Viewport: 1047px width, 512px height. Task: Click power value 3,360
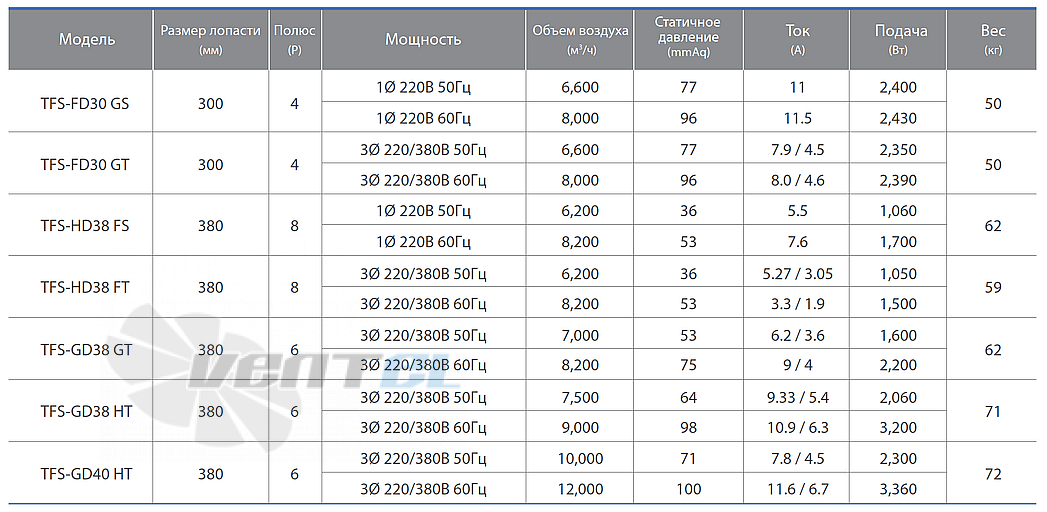[899, 490]
